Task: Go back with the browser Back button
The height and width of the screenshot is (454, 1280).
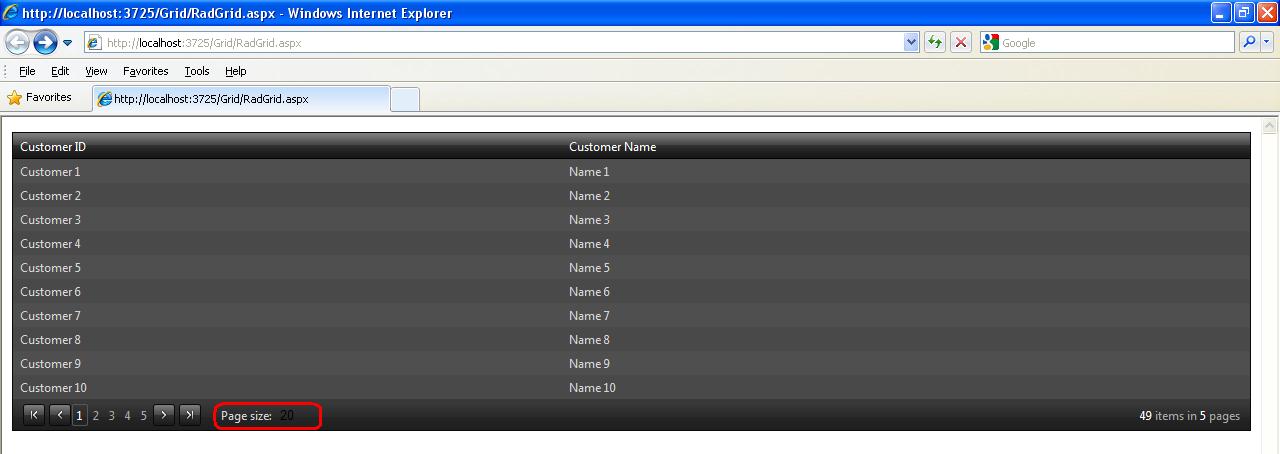Action: [x=18, y=42]
